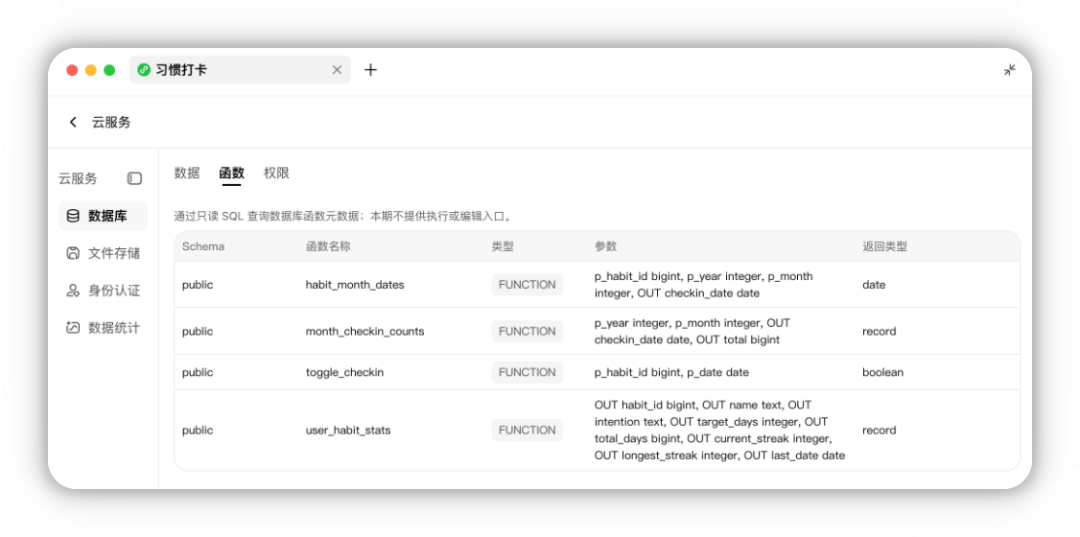This screenshot has height=537, width=1080.
Task: Select the habit_month_dates function row
Action: 597,284
